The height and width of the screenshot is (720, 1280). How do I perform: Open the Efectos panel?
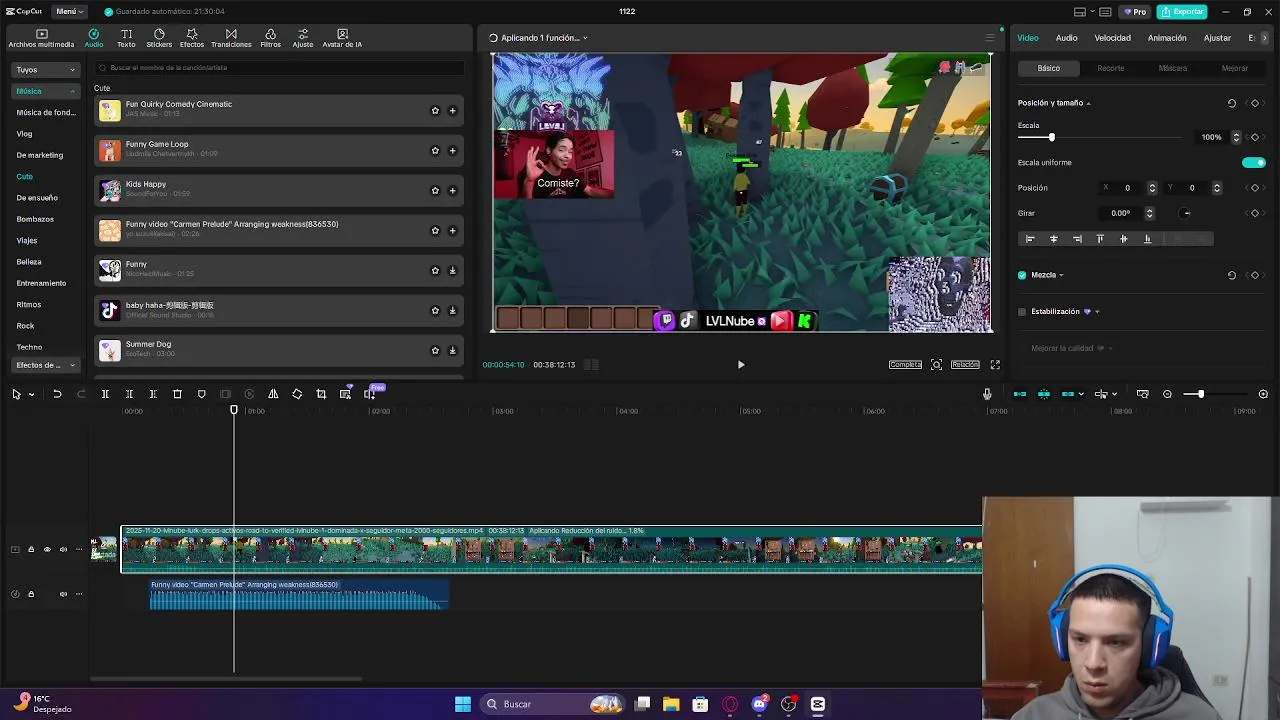click(192, 38)
